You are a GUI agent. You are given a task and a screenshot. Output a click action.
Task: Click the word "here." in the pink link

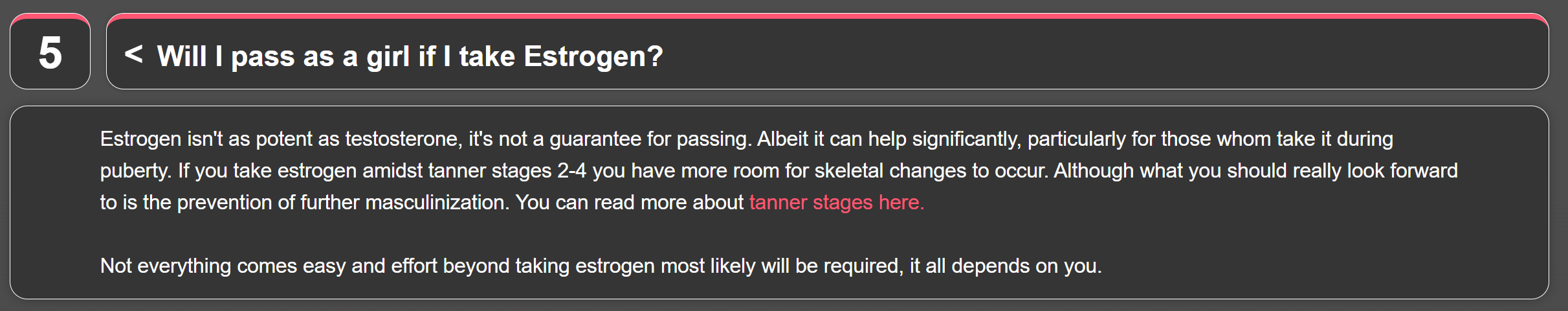[x=901, y=202]
